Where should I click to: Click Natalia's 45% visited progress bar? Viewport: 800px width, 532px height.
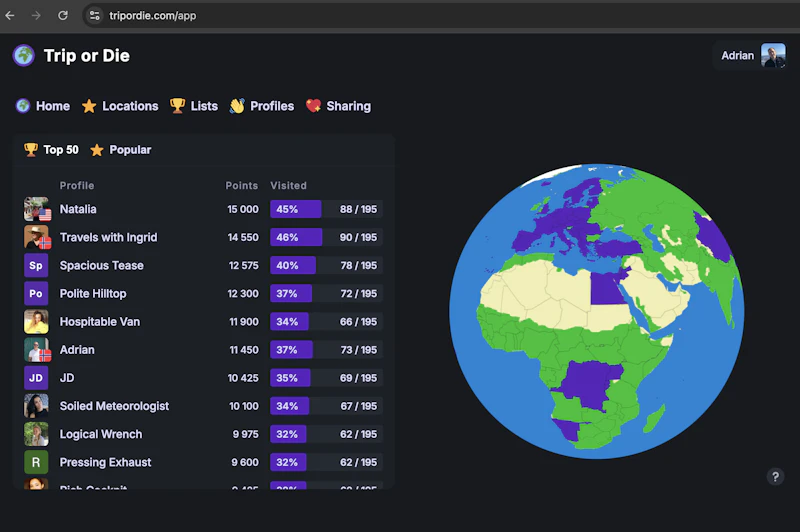pyautogui.click(x=327, y=209)
